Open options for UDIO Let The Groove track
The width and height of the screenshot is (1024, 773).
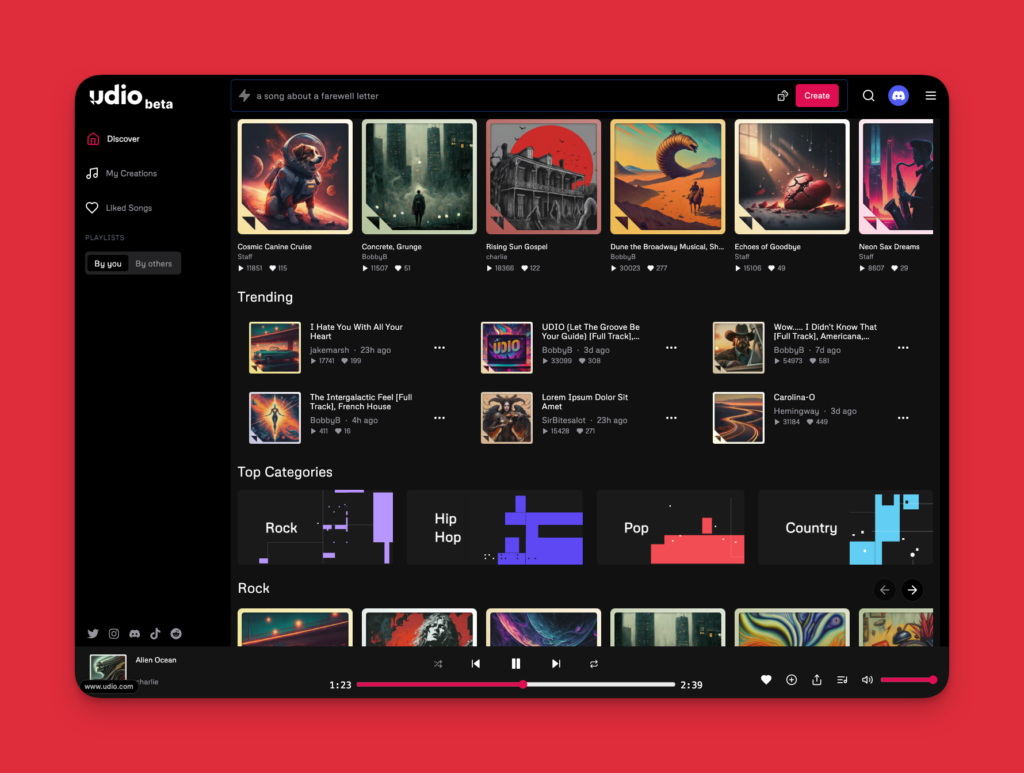pyautogui.click(x=671, y=348)
